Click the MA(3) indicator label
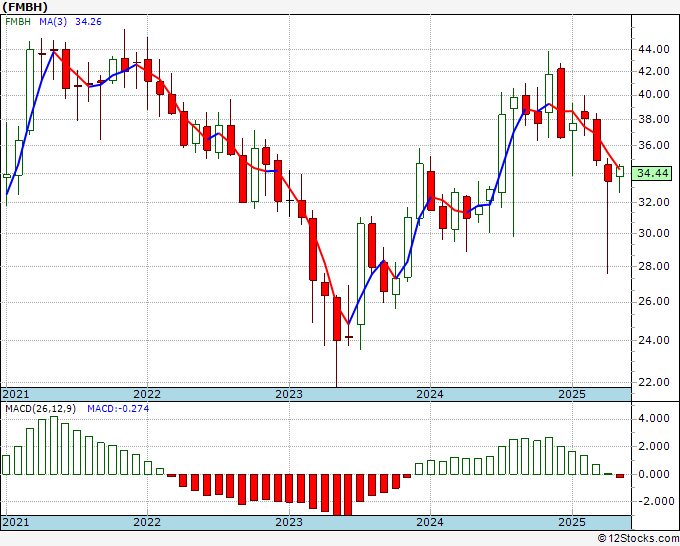680x546 pixels. [53, 22]
